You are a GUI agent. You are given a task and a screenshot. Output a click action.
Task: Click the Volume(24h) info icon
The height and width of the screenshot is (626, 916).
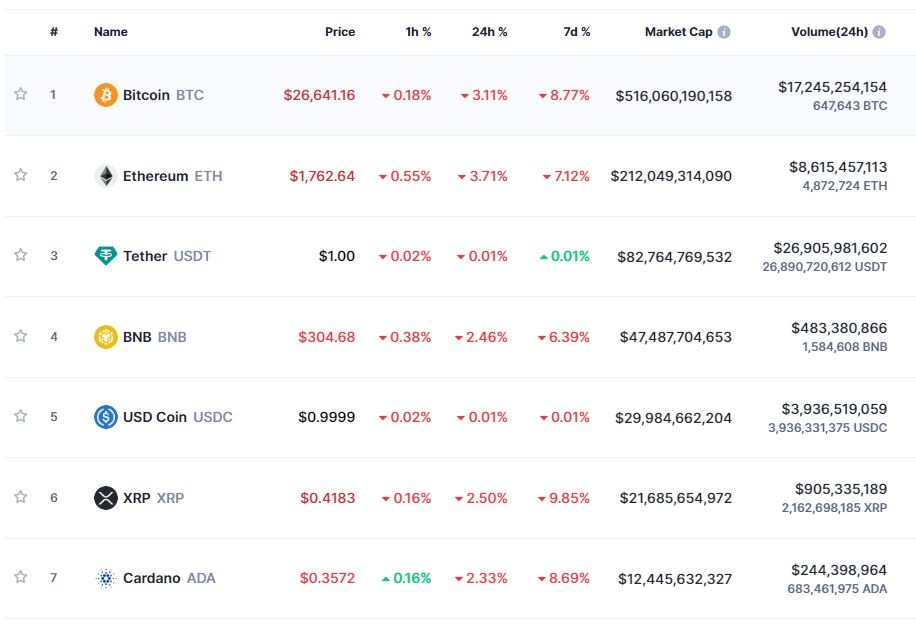point(879,32)
